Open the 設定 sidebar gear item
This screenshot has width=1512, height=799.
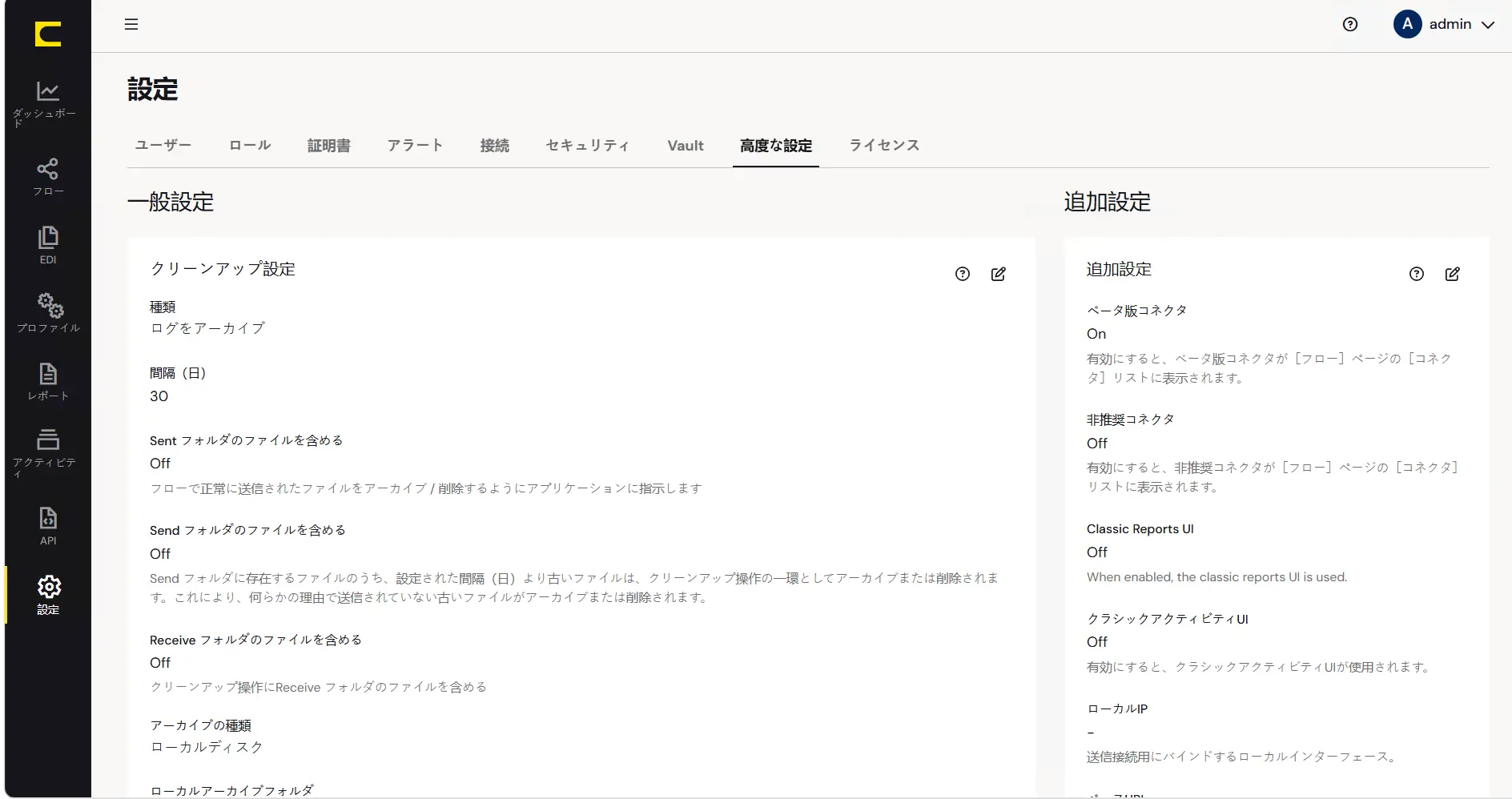coord(48,595)
